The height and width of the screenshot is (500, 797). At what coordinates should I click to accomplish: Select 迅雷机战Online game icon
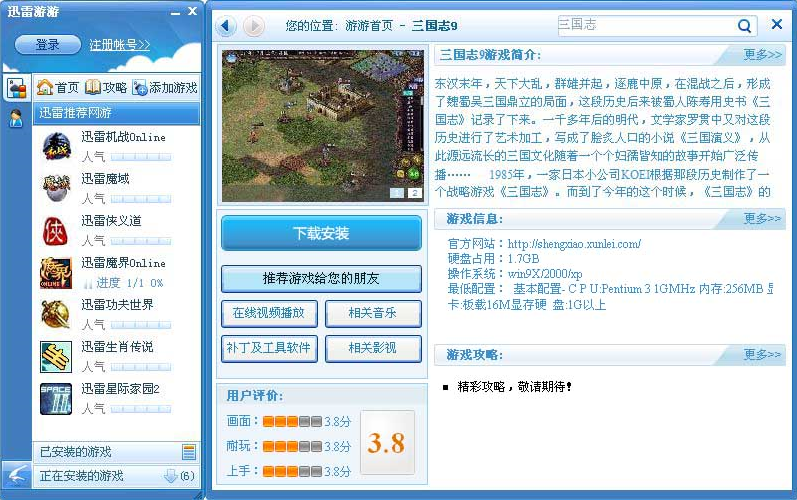point(56,146)
